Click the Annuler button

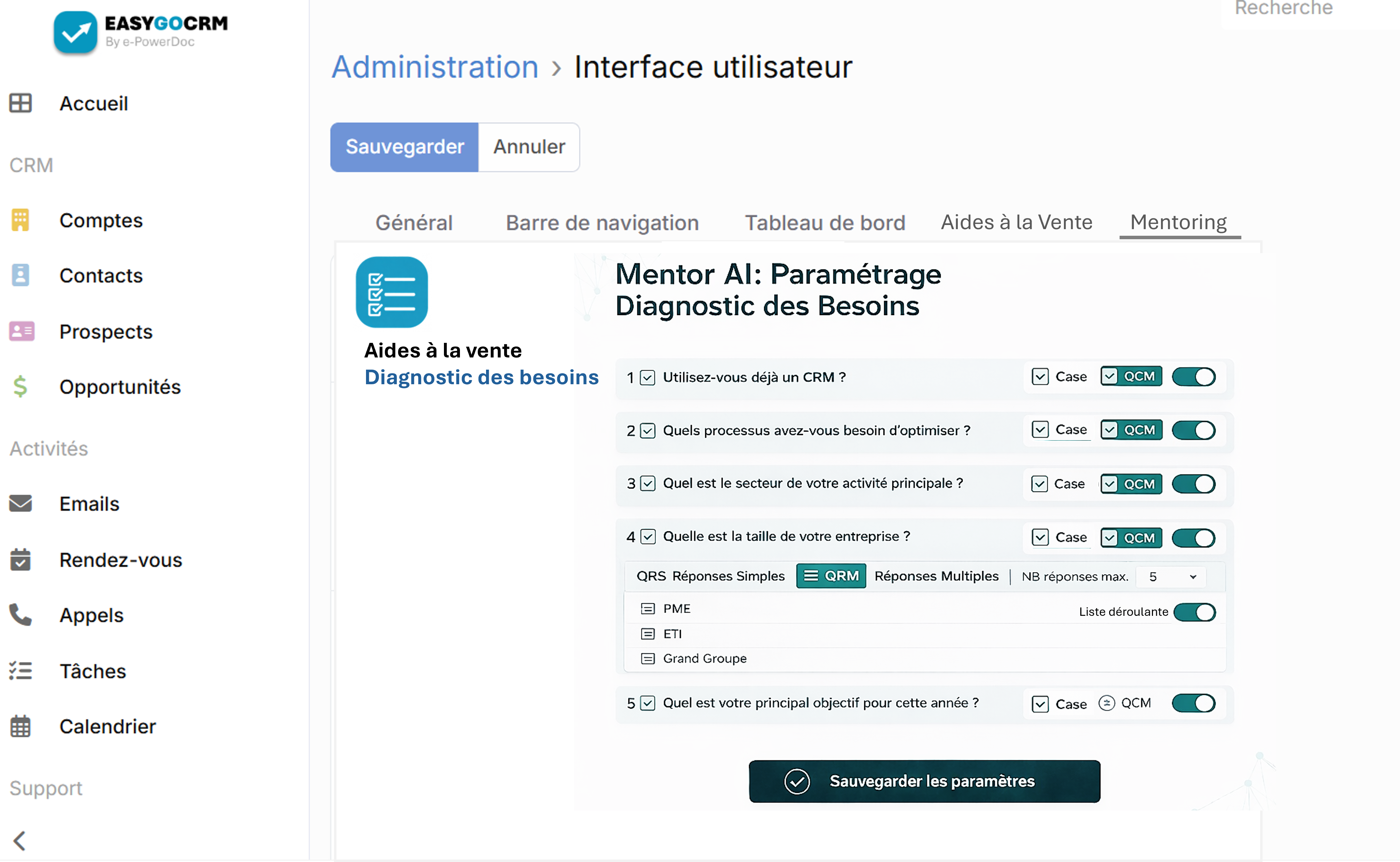click(x=528, y=146)
